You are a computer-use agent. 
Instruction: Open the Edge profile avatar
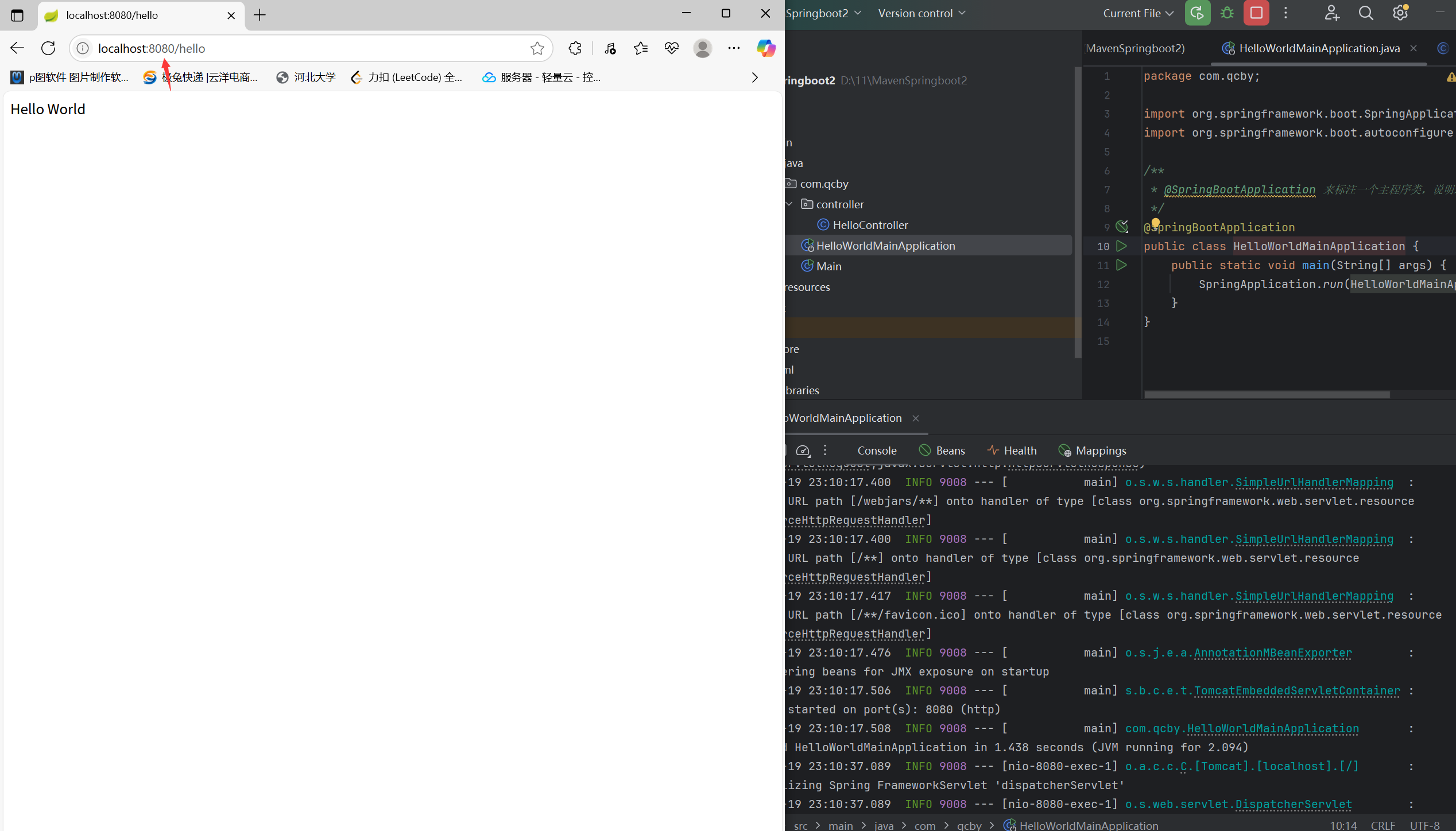703,48
